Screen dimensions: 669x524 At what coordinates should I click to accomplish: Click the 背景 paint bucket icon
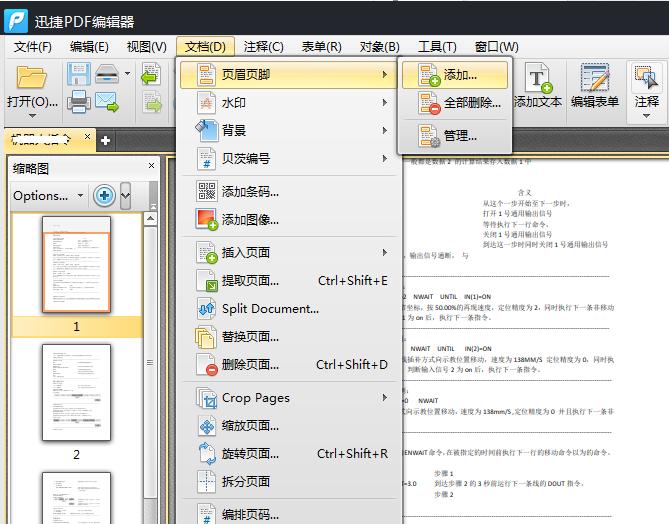[207, 130]
